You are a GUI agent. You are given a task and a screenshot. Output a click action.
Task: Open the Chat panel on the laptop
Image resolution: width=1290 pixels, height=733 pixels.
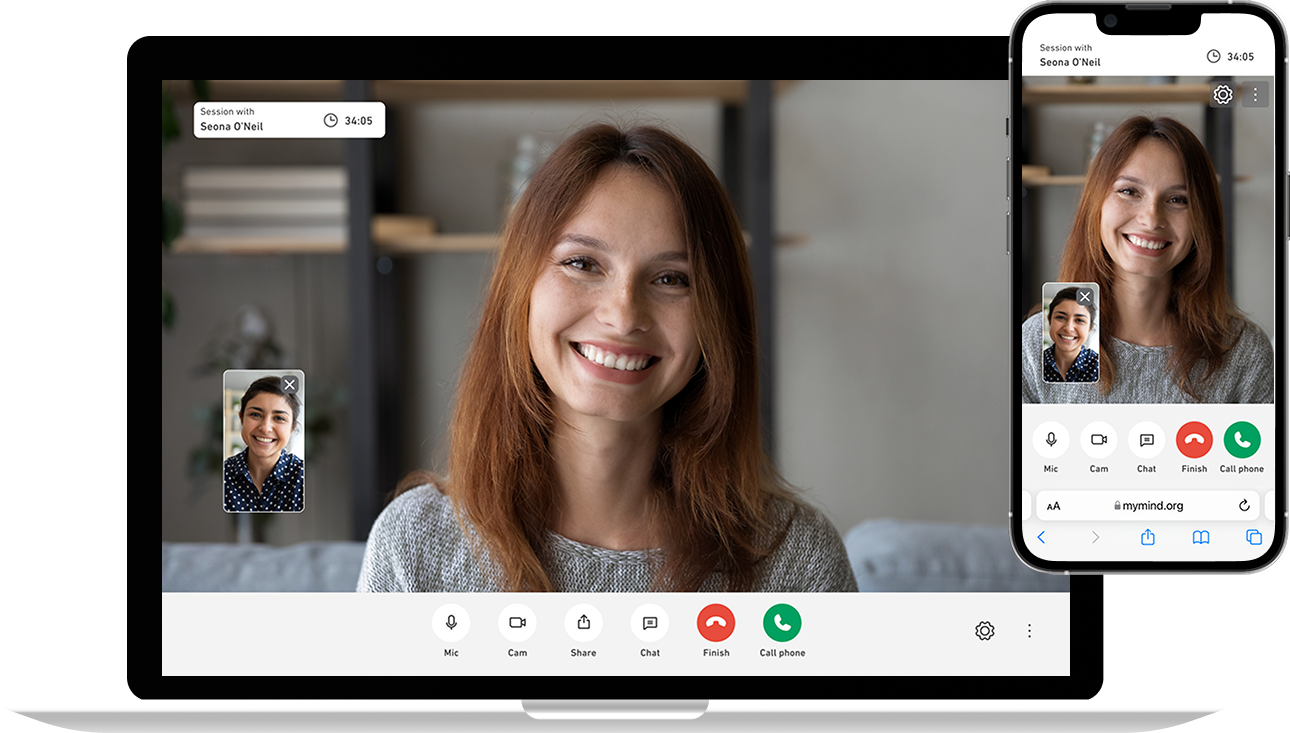[650, 623]
